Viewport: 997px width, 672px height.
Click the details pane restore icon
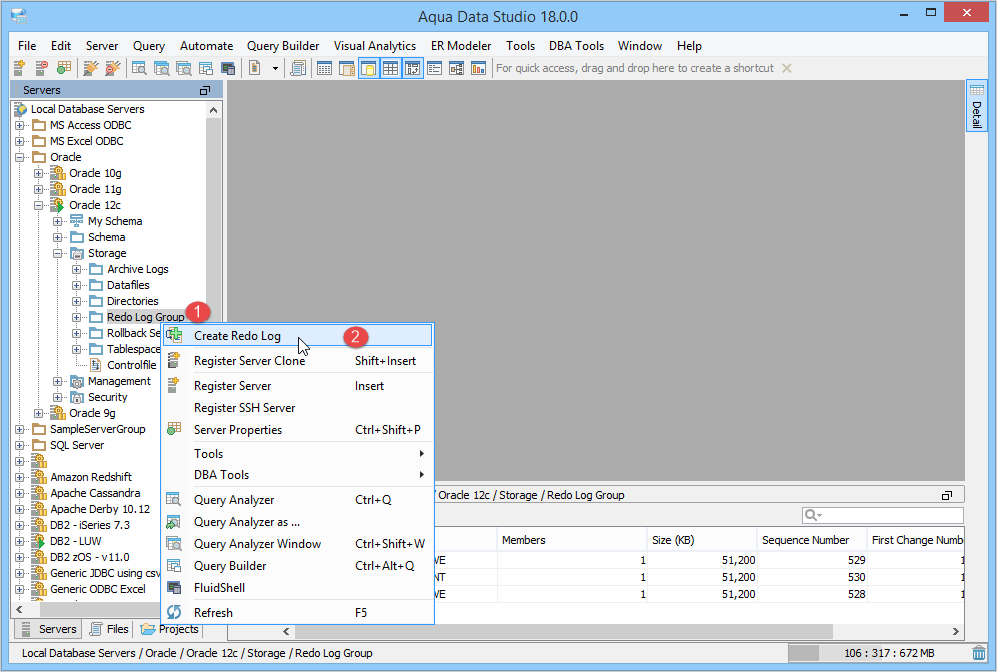[x=947, y=495]
